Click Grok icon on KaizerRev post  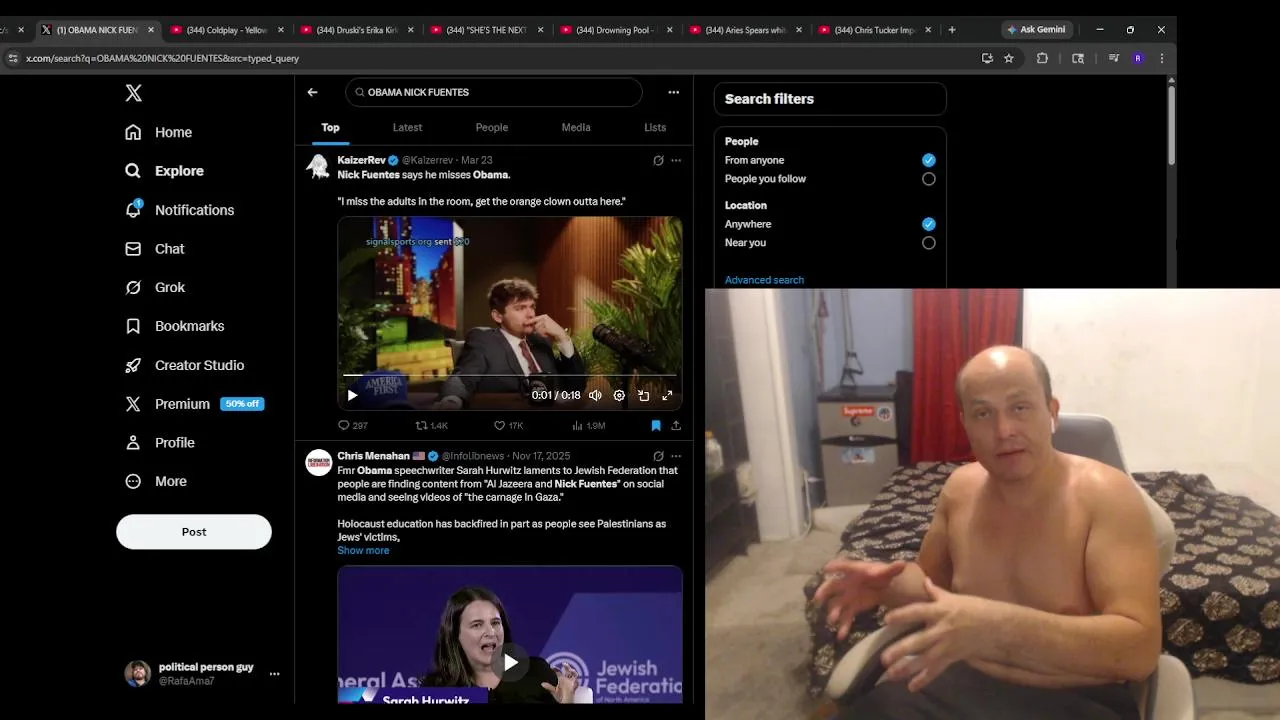658,160
